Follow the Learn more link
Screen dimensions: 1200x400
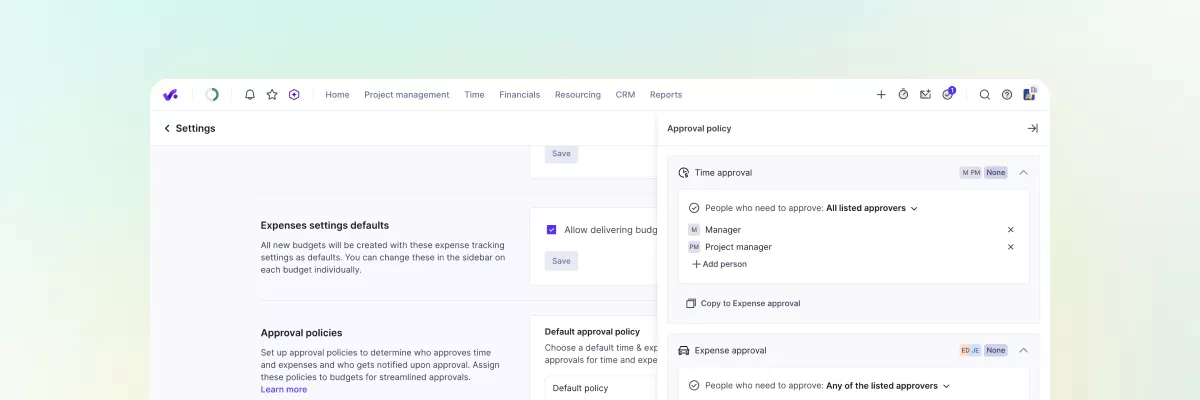click(x=284, y=390)
